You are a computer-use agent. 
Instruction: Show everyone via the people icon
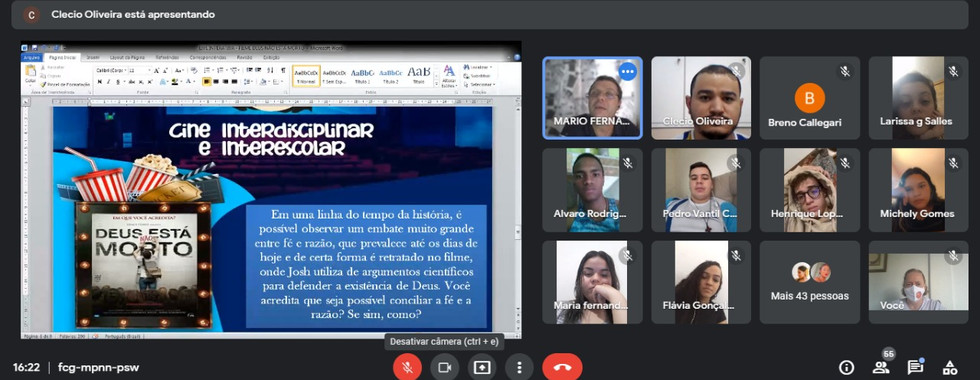click(881, 368)
